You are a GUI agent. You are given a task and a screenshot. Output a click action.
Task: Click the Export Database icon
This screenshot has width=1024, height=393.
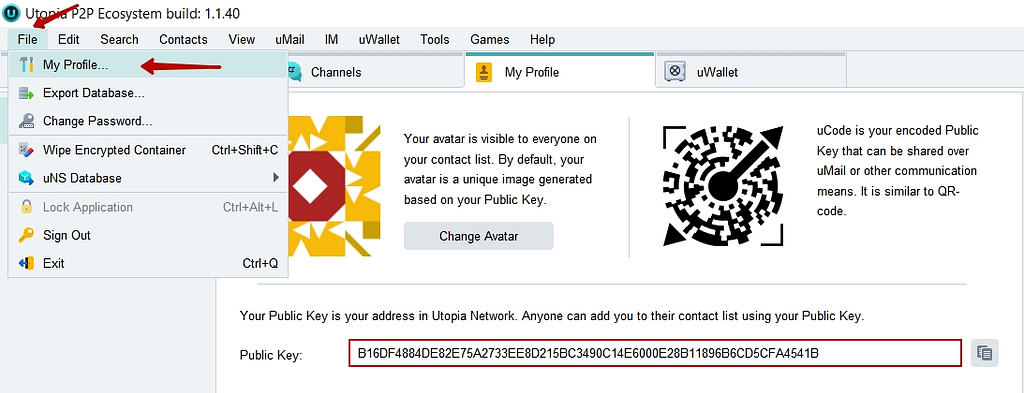coord(27,93)
